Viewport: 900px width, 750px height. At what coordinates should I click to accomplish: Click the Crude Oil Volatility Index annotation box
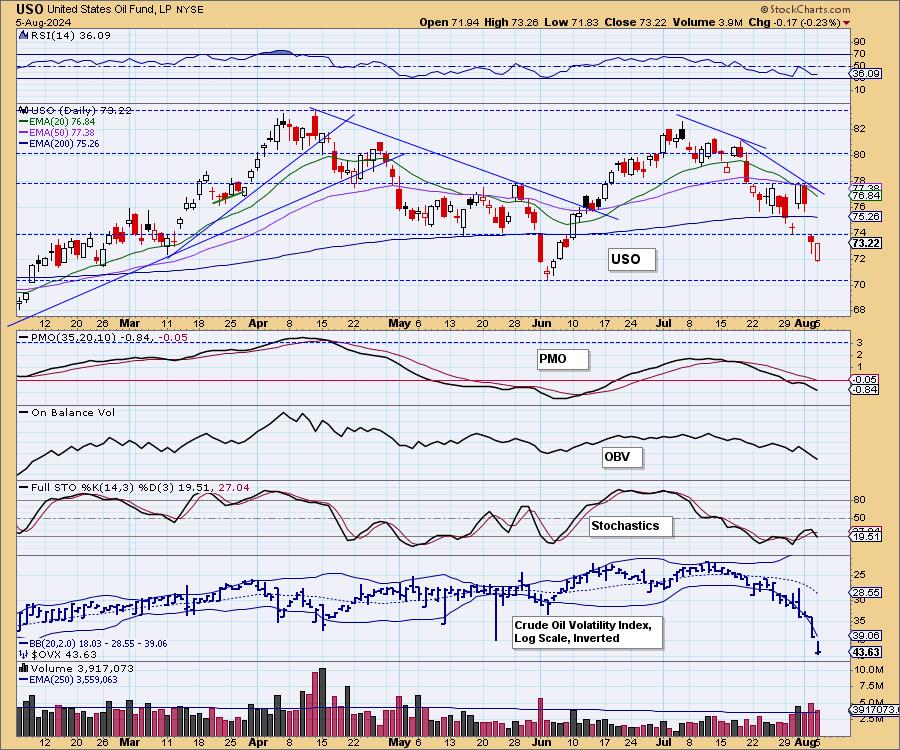[587, 632]
